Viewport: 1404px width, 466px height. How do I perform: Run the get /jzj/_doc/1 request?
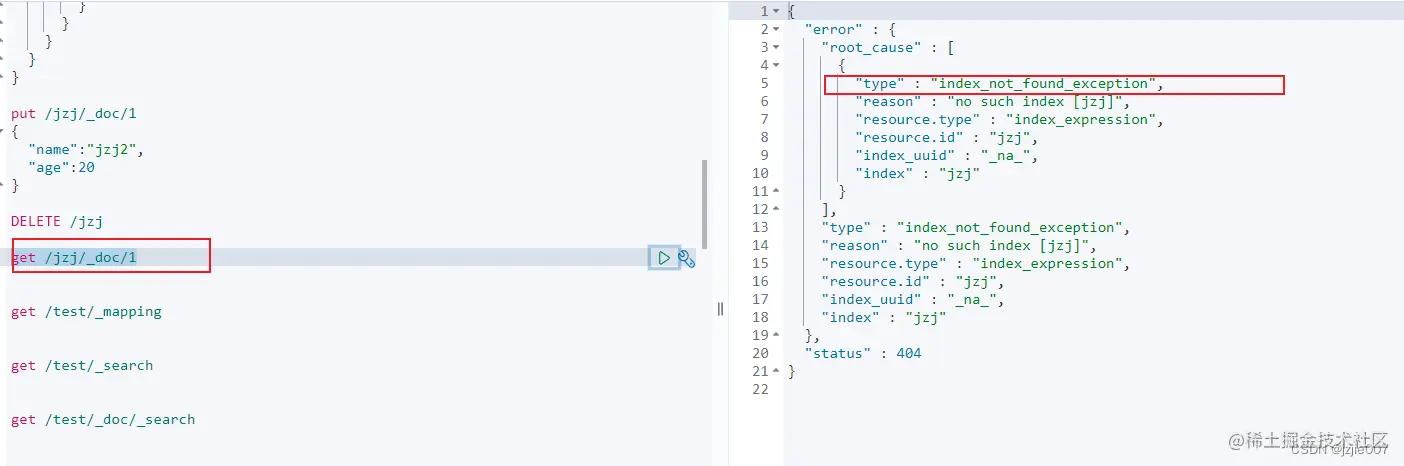click(x=664, y=258)
